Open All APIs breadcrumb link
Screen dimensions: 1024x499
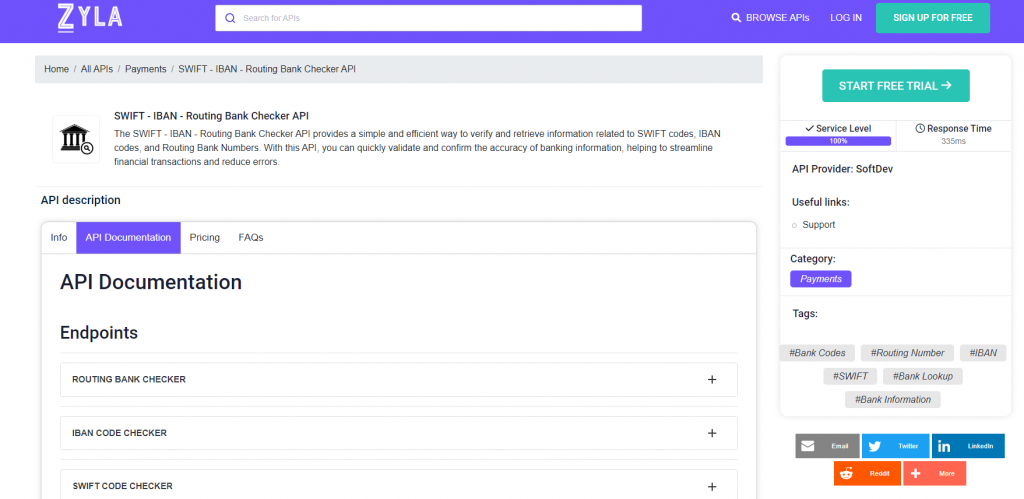click(97, 69)
